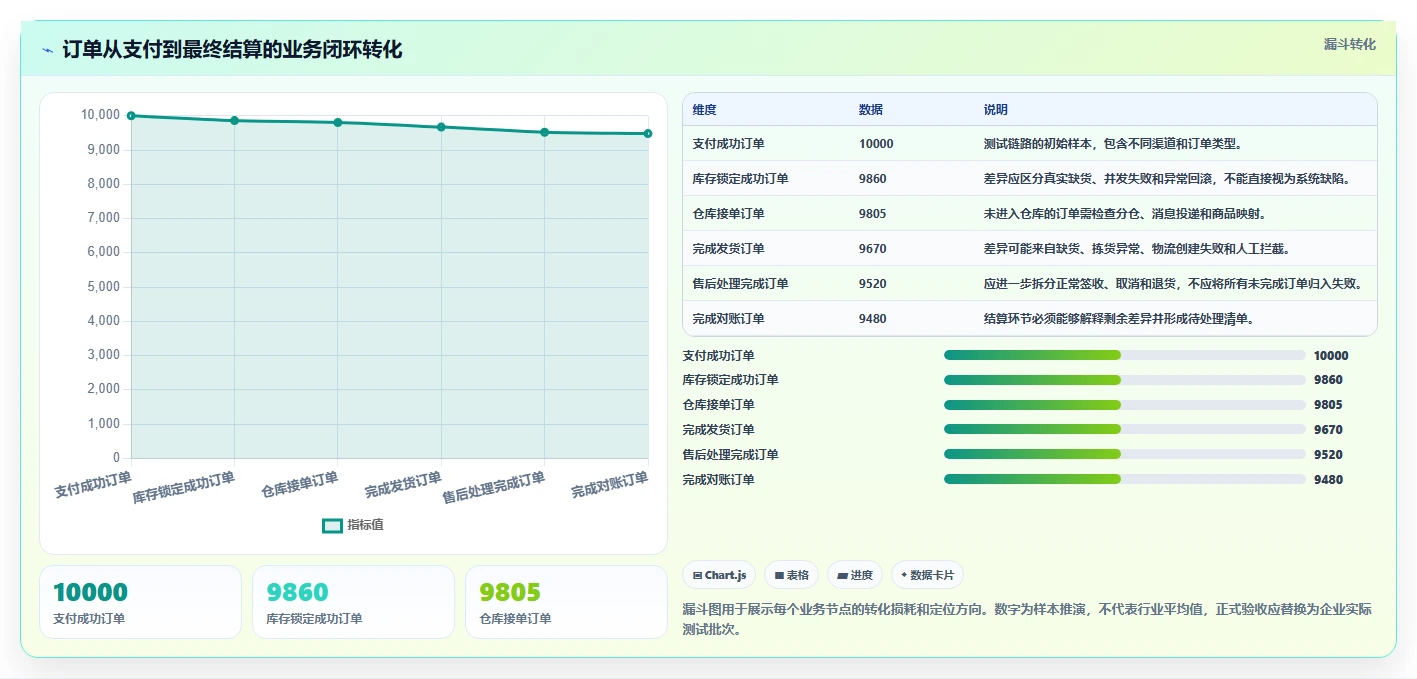Click the 5,000 y-axis label
The height and width of the screenshot is (679, 1417).
coord(104,286)
